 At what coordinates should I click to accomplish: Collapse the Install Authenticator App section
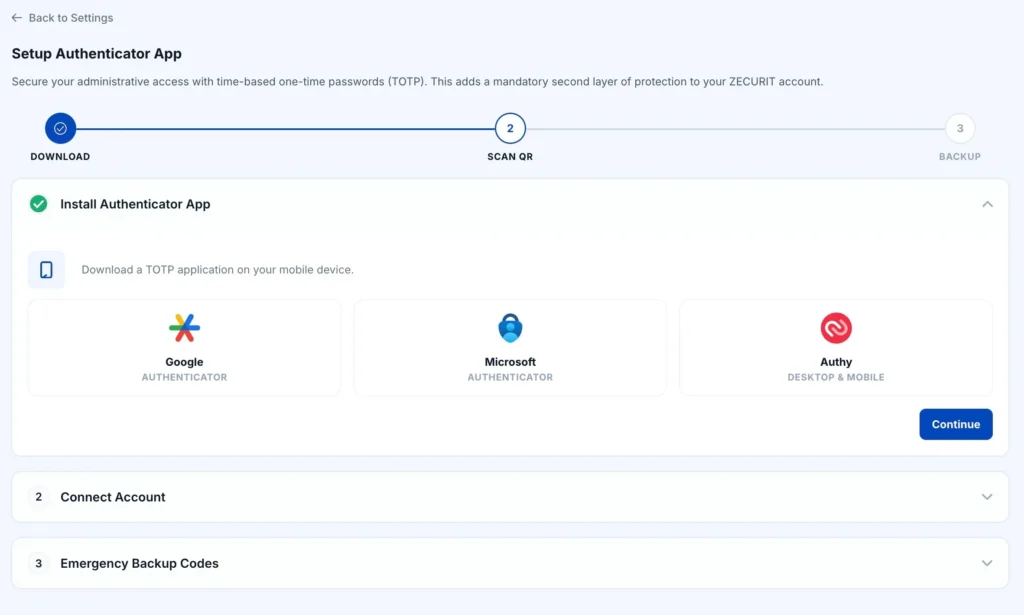[987, 204]
